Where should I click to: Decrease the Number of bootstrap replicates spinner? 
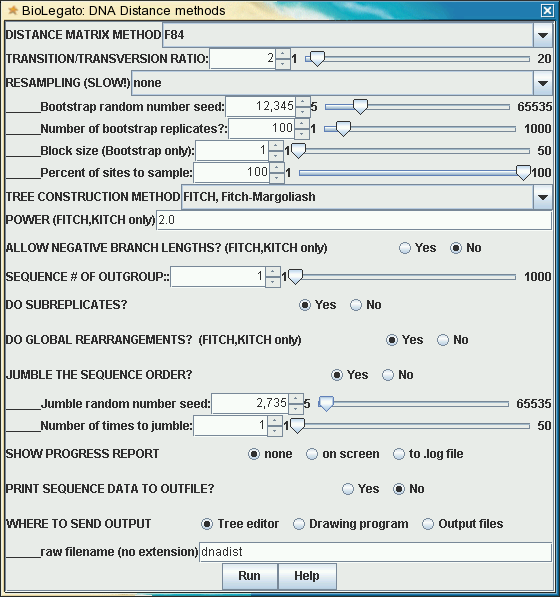click(302, 134)
